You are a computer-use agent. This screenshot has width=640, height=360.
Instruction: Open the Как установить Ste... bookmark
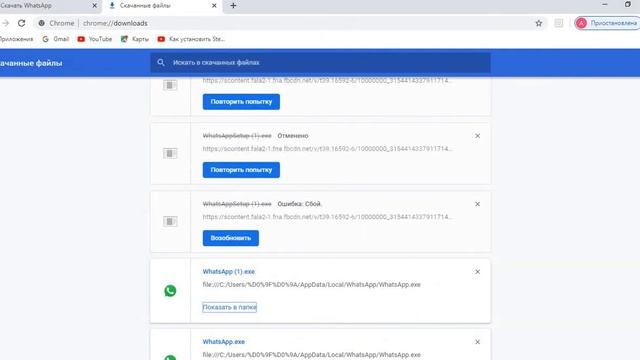tap(191, 39)
